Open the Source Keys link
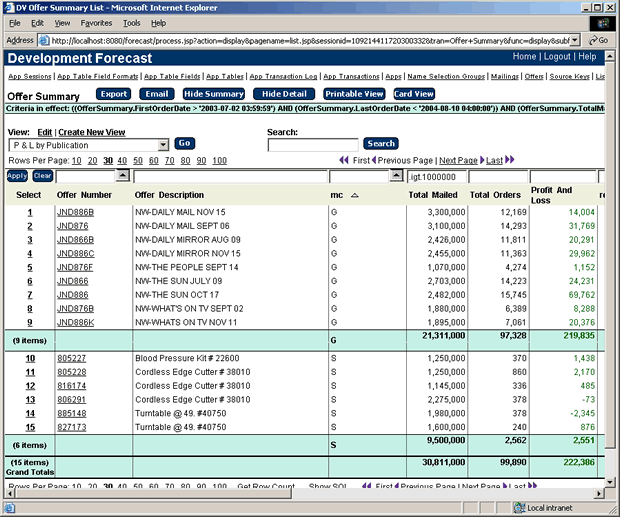Viewport: 620px width, 517px height. pos(569,76)
